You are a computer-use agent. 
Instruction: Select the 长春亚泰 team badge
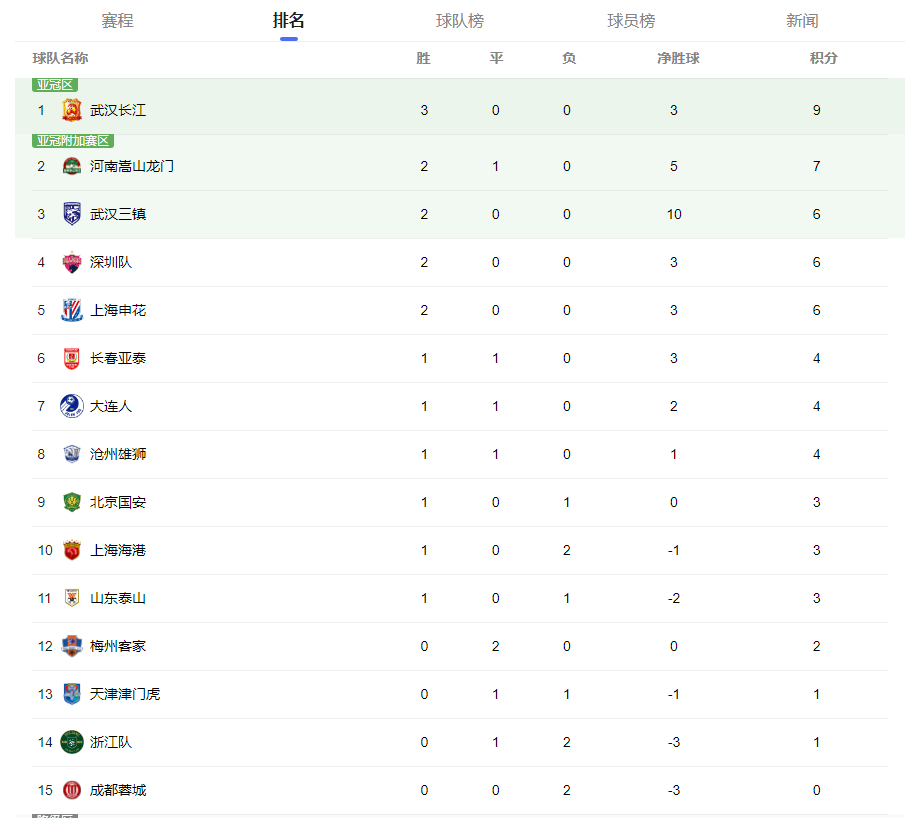[72, 358]
